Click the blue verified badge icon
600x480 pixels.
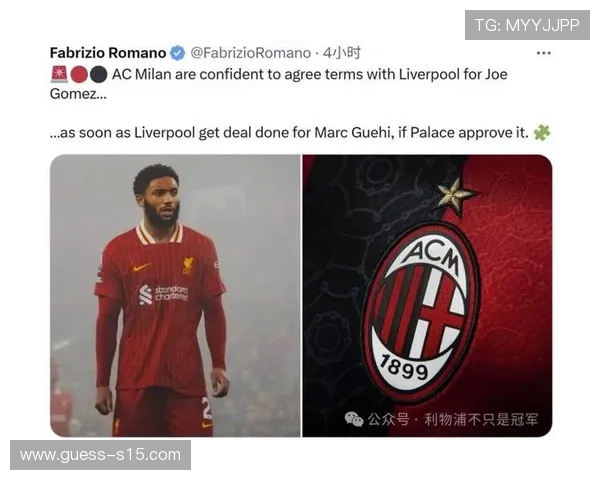[x=178, y=53]
